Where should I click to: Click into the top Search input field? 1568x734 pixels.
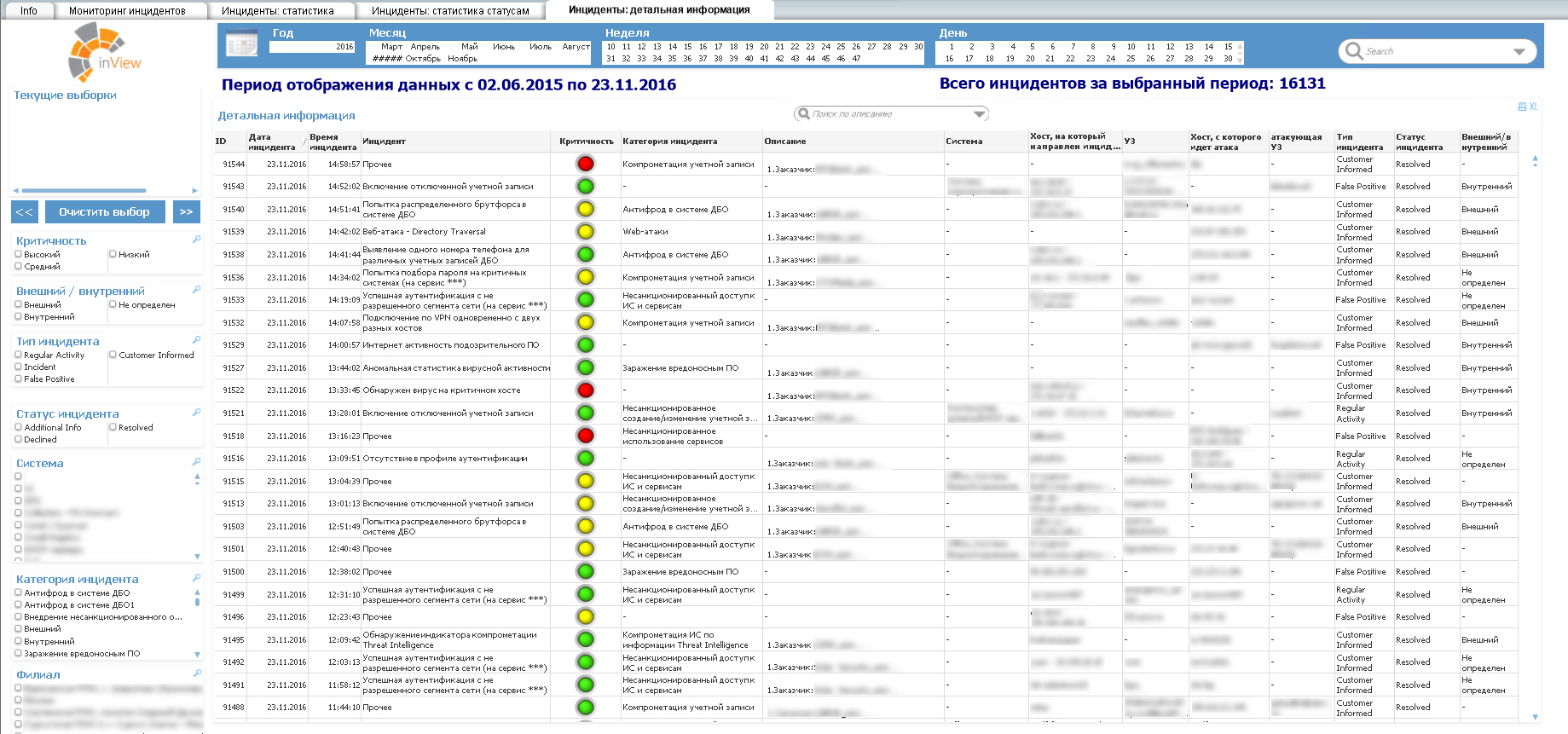[1437, 52]
